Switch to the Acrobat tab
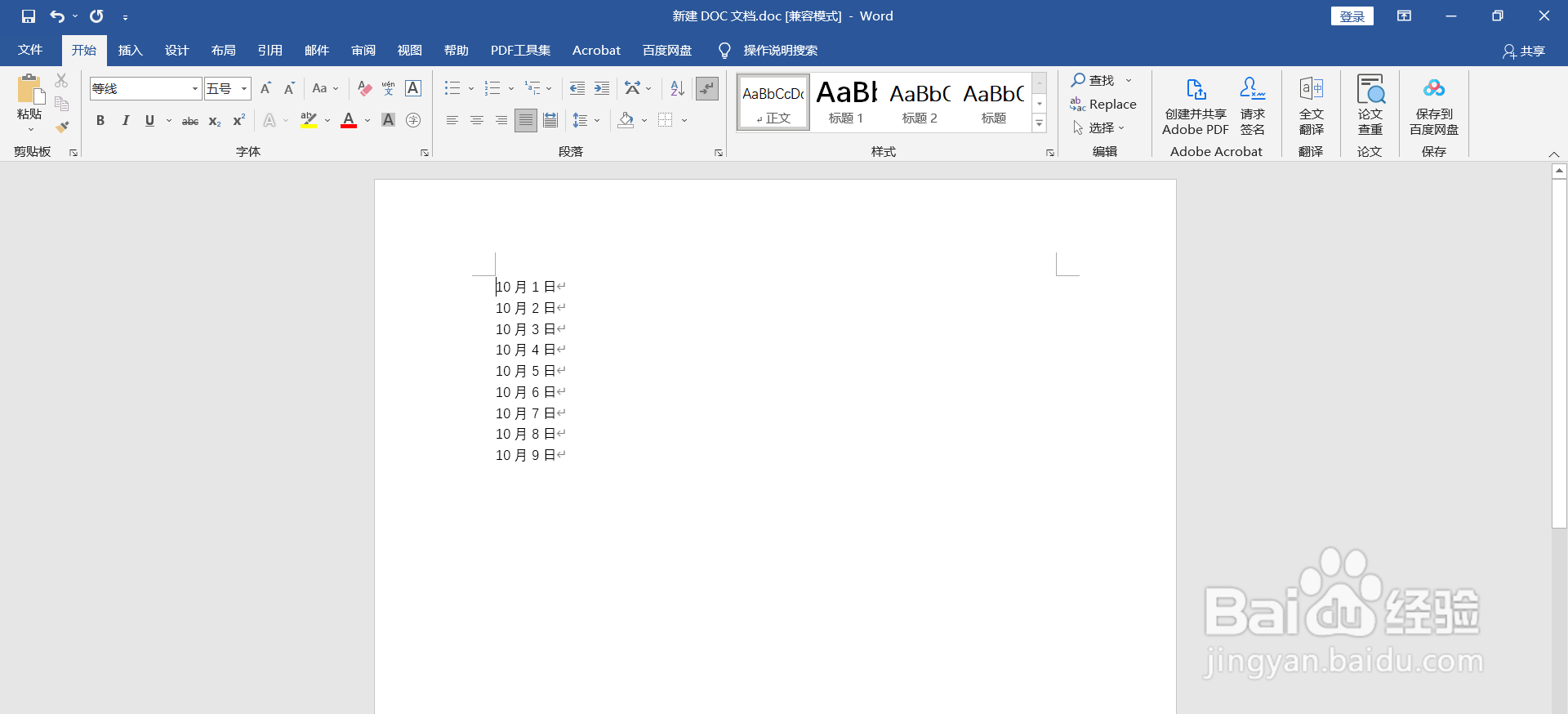 click(596, 51)
